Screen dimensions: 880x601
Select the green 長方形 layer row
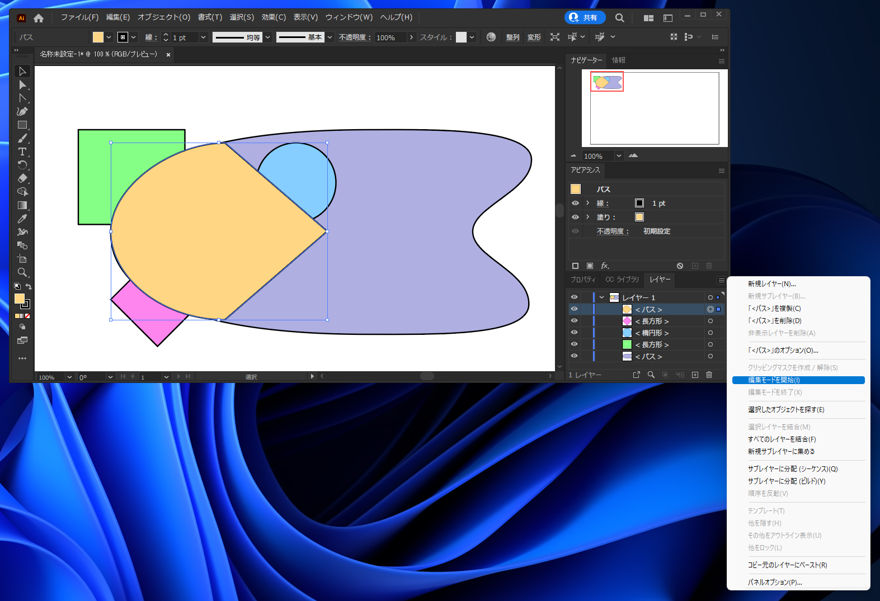pos(651,345)
